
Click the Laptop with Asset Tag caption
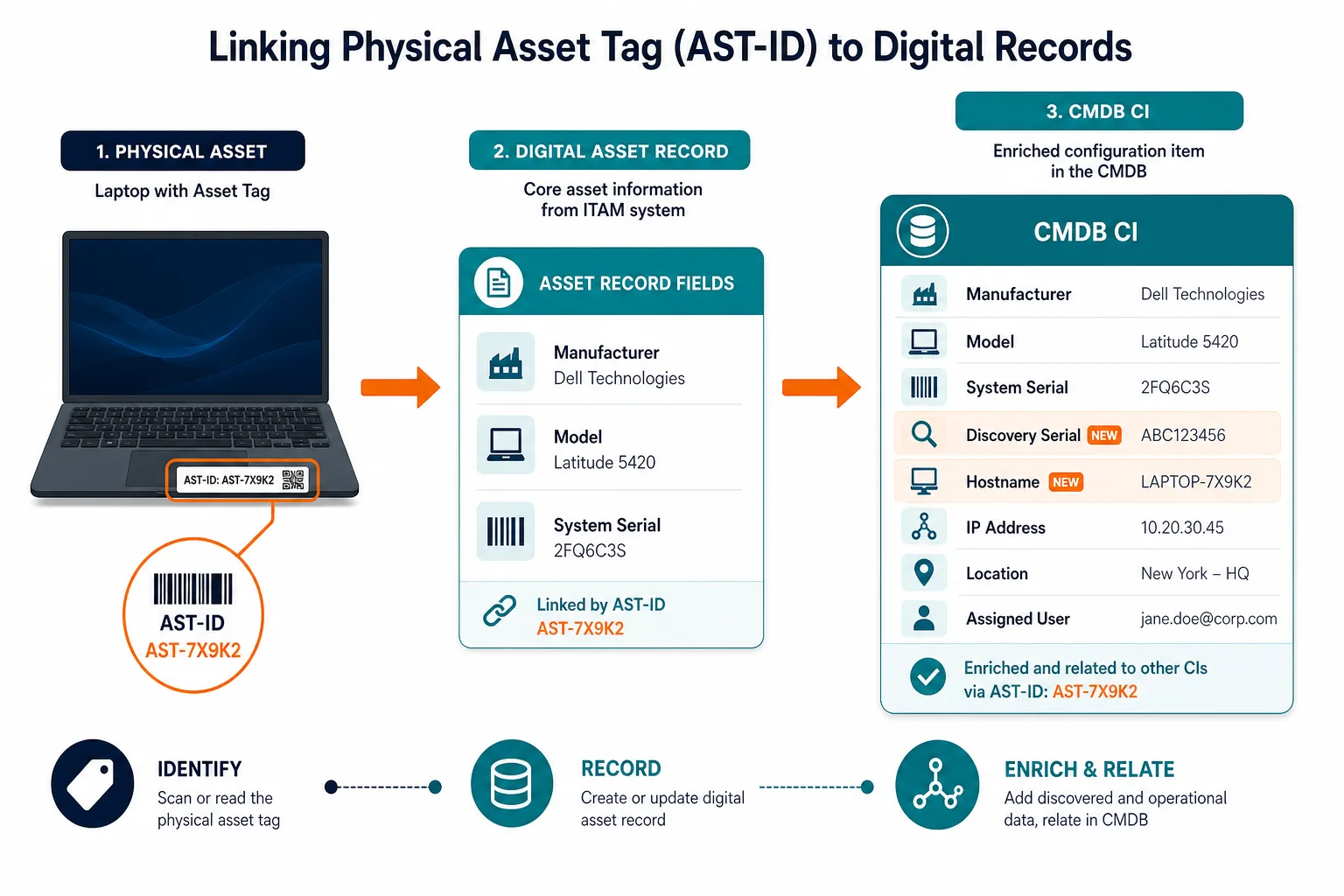point(182,191)
